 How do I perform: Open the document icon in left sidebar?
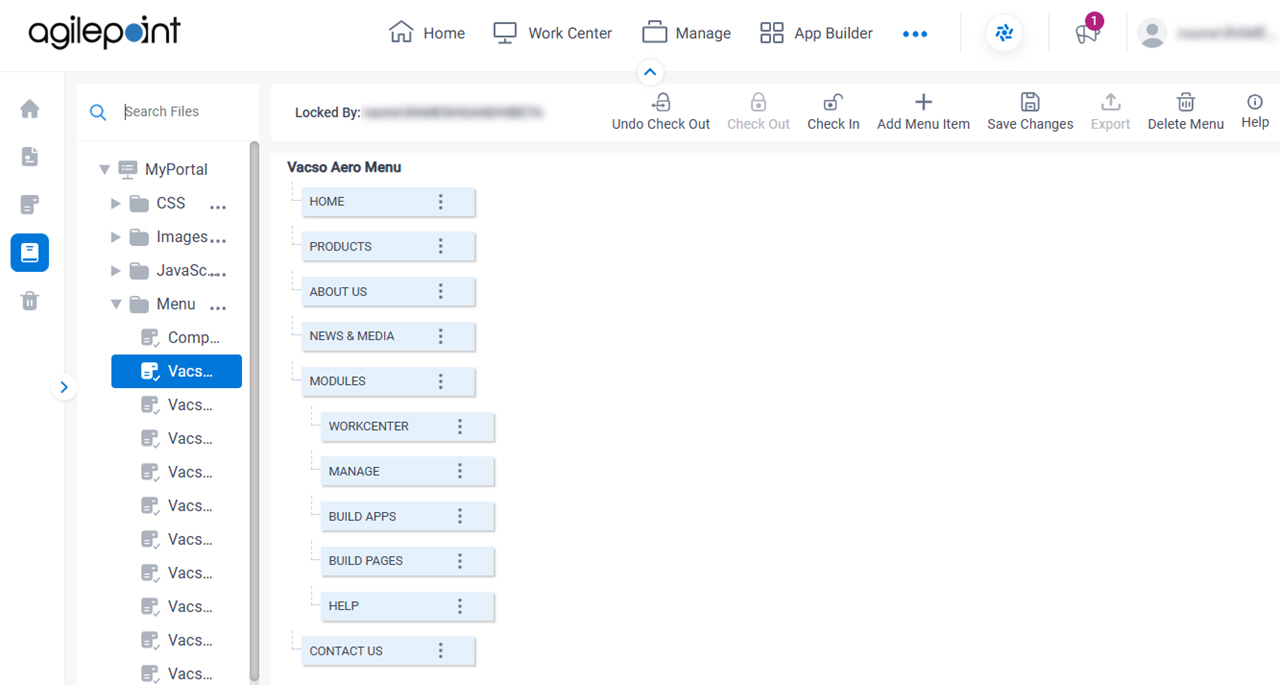coord(30,157)
